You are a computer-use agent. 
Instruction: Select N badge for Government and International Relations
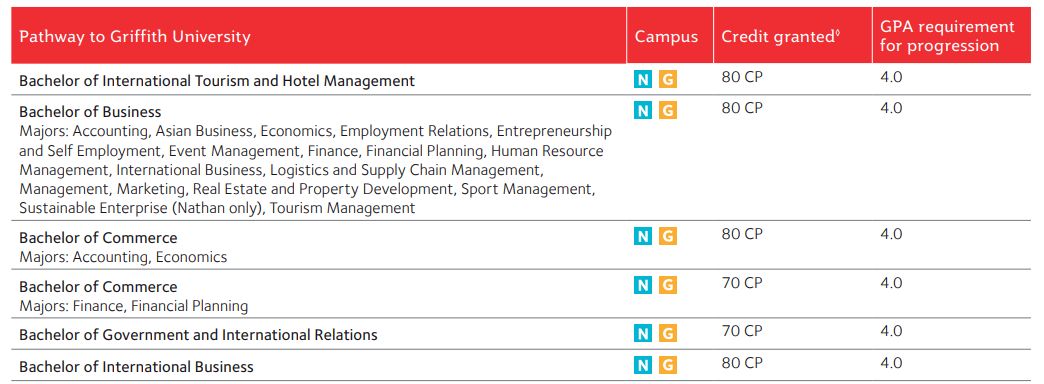[x=643, y=333]
